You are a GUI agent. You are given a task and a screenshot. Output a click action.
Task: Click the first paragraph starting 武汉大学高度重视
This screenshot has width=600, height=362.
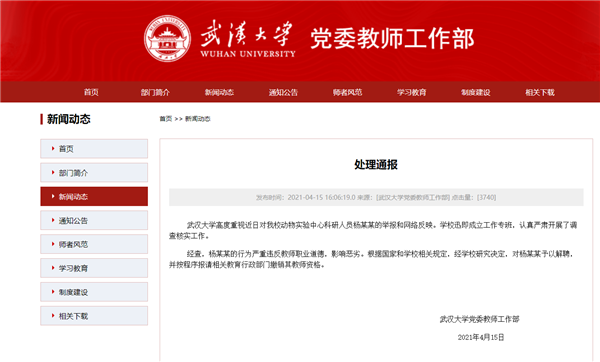pos(373,230)
